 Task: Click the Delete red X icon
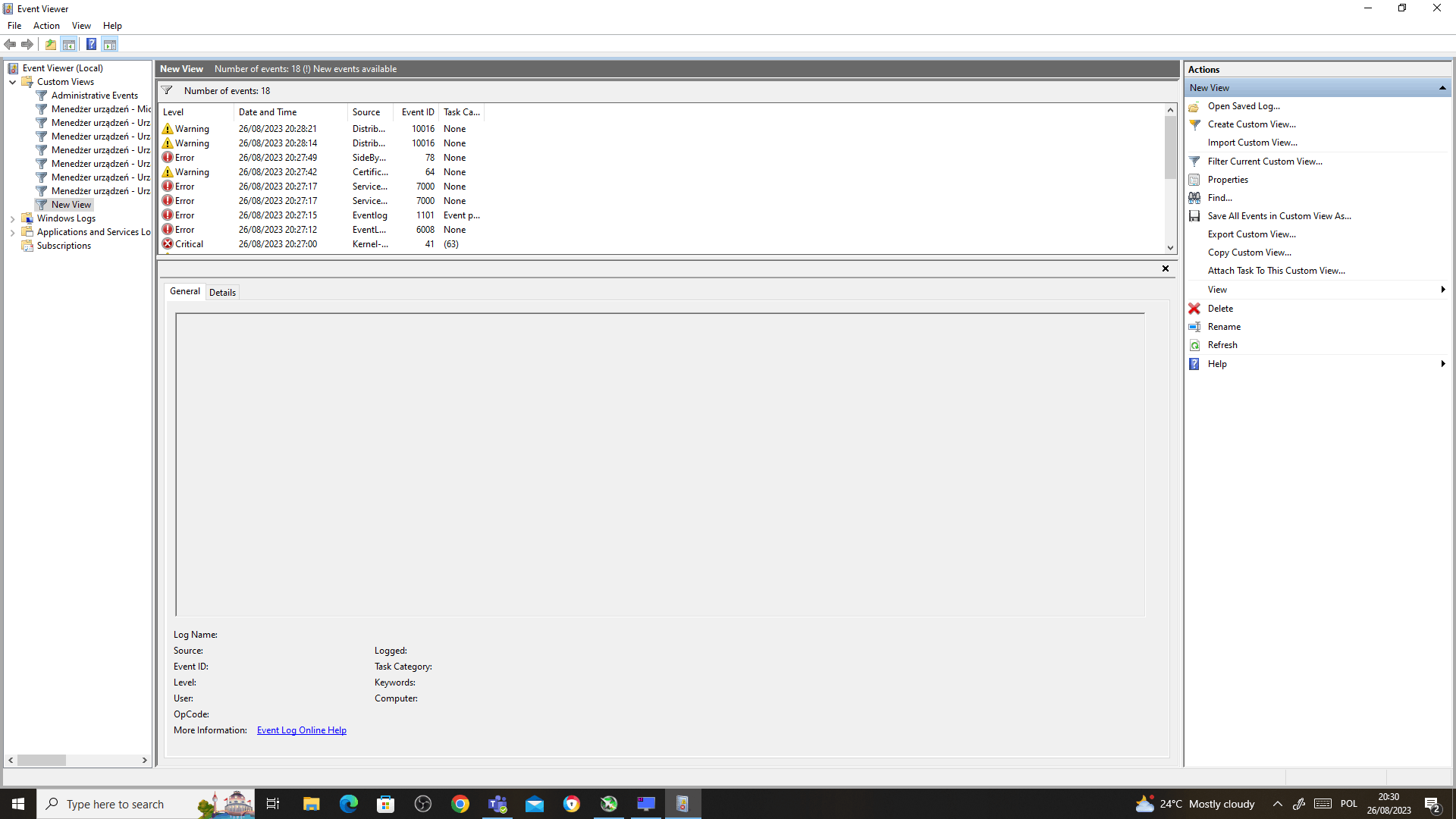pyautogui.click(x=1194, y=309)
